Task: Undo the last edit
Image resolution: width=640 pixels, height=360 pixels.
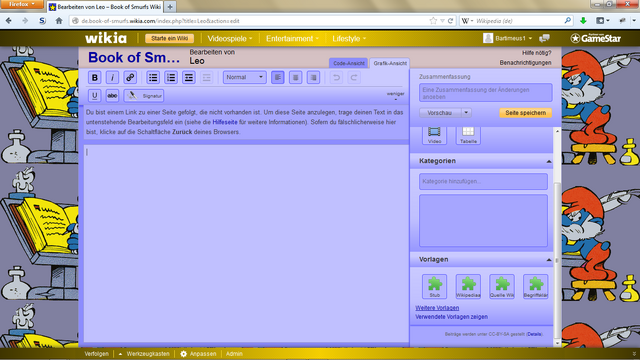Action: [x=336, y=77]
